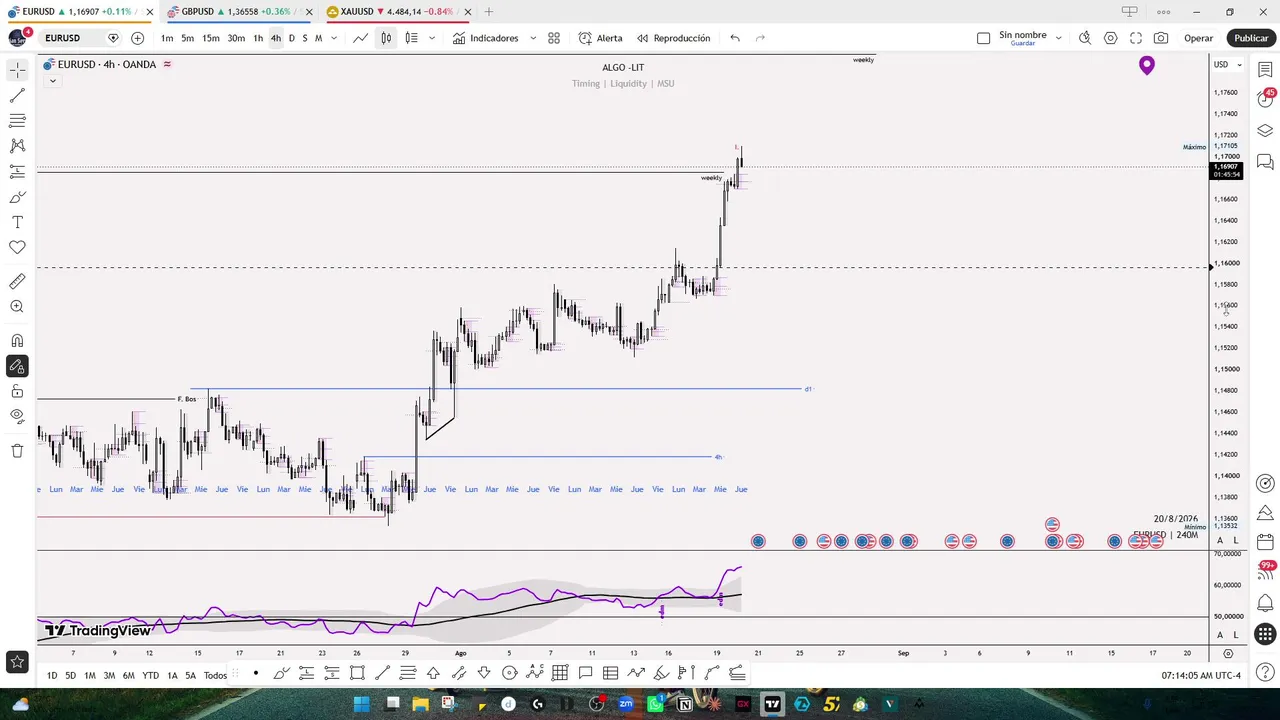Take a chart snapshot with camera icon
The image size is (1280, 720).
point(1161,38)
